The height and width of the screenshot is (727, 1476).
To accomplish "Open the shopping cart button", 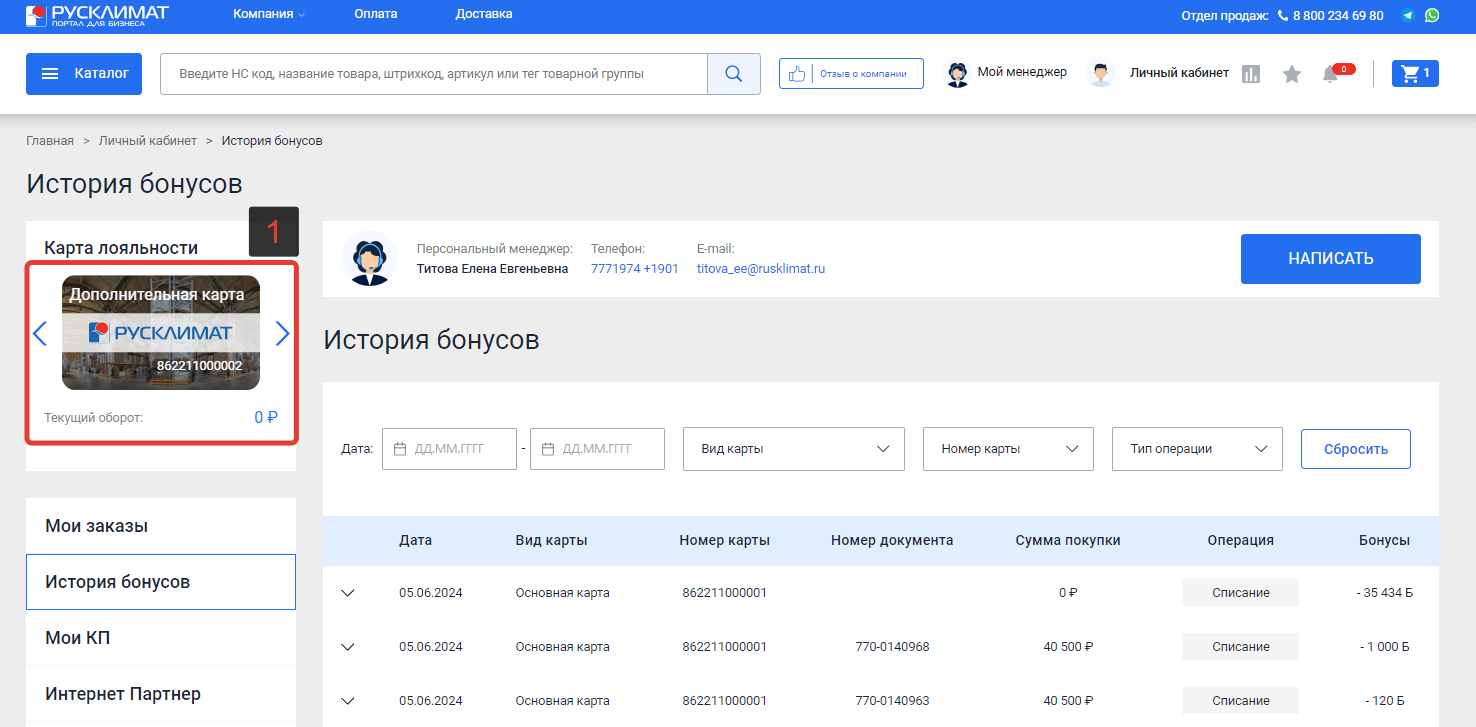I will (x=1415, y=73).
